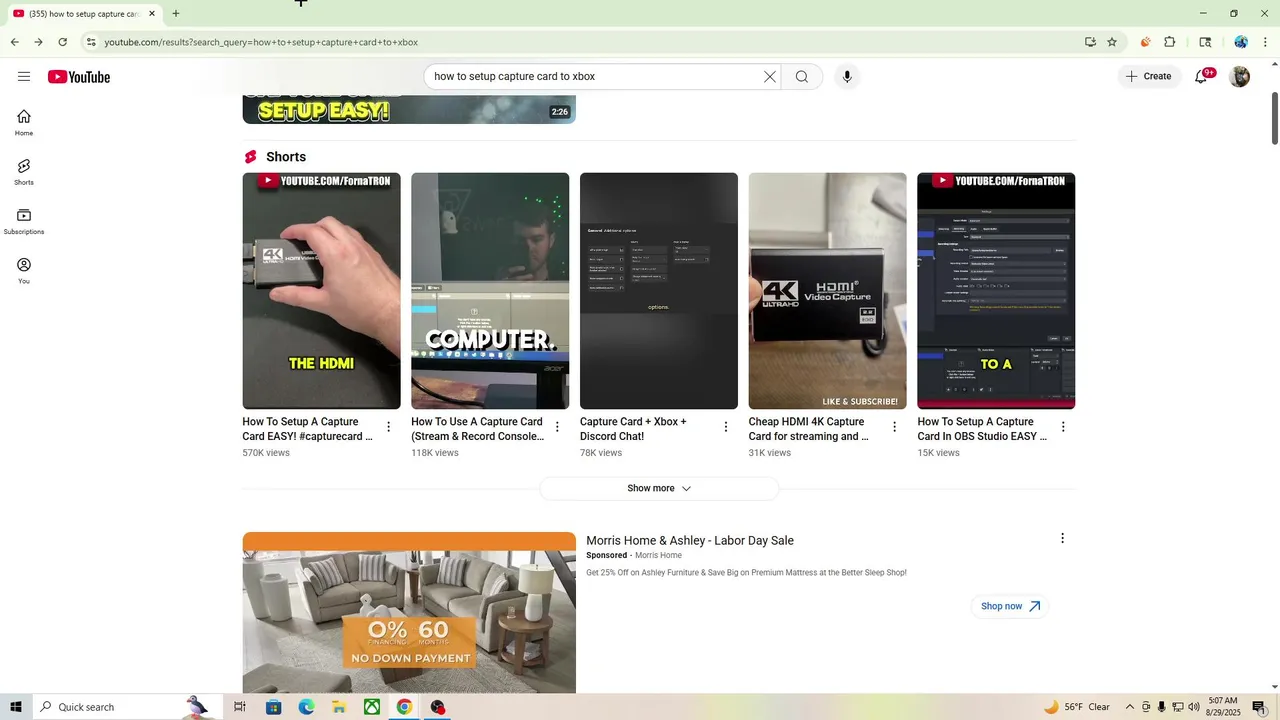The width and height of the screenshot is (1280, 720).
Task: Open the taskbar clock showing 5:07 AM
Action: click(x=1223, y=707)
